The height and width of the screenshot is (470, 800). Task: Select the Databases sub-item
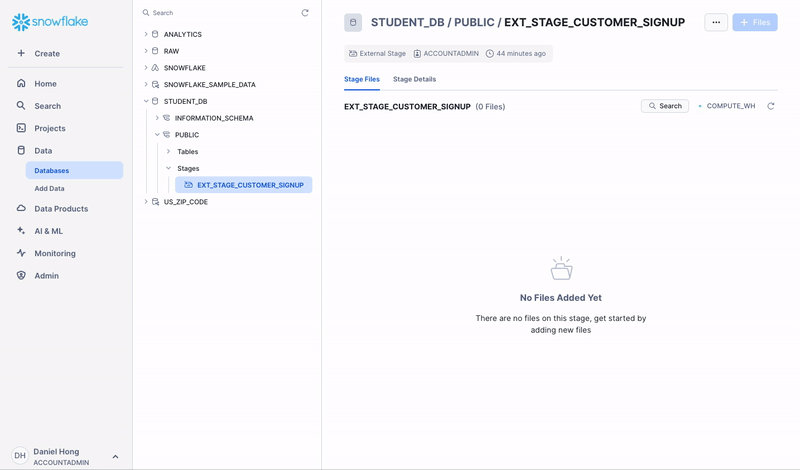coord(74,170)
